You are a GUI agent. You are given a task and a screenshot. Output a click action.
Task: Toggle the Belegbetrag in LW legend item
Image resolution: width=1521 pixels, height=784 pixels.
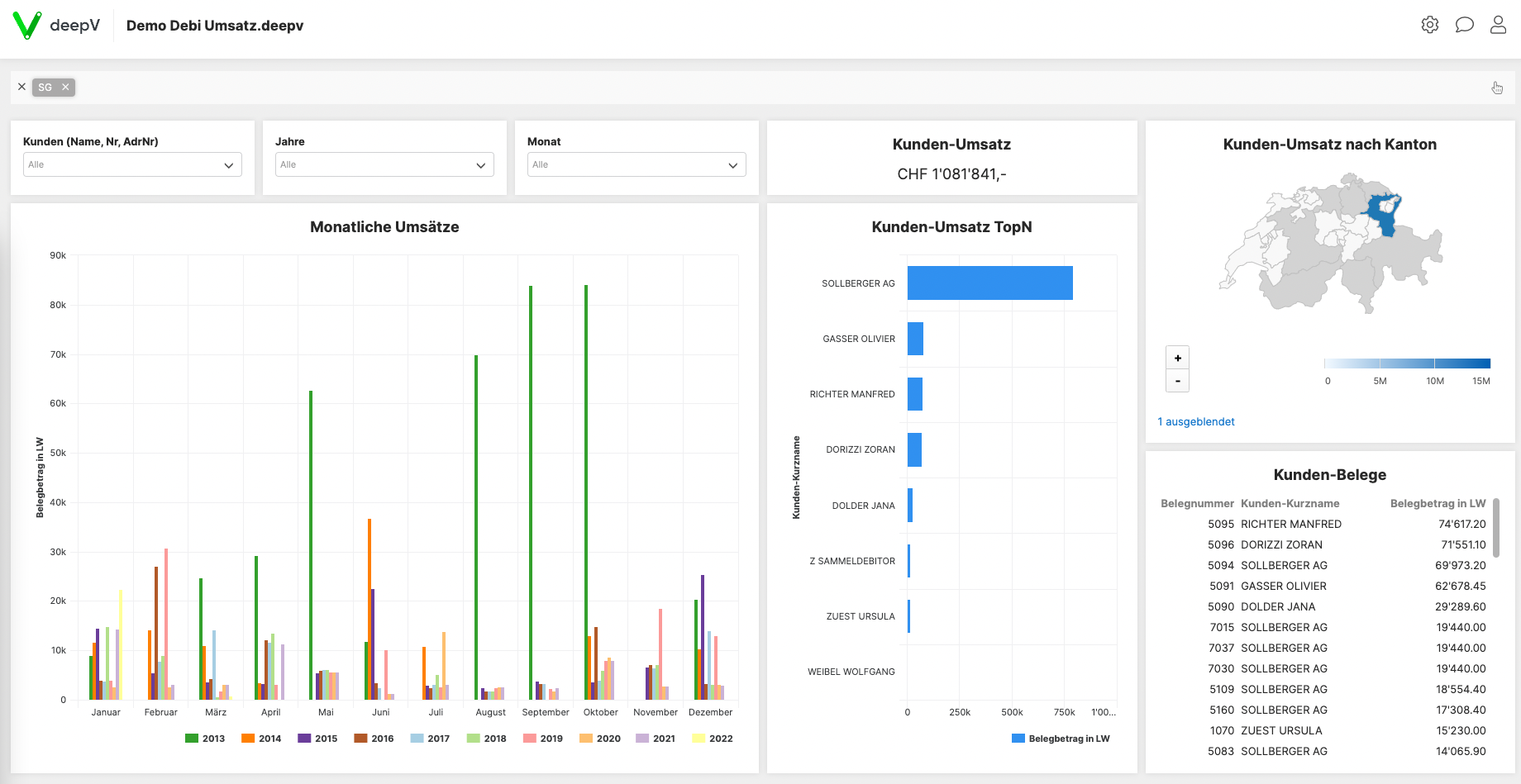pyautogui.click(x=1061, y=738)
